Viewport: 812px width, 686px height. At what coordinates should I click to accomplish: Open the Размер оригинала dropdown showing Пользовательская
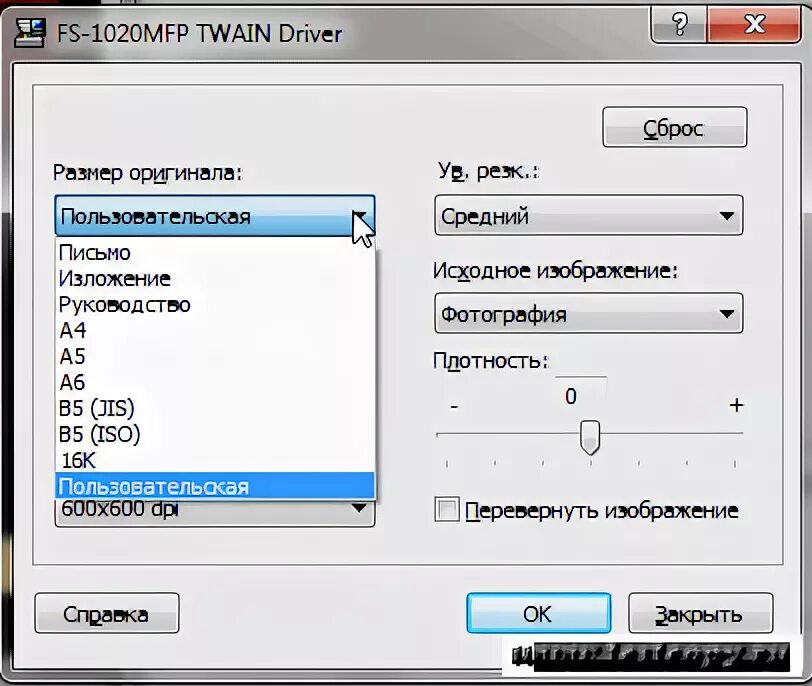tap(214, 215)
